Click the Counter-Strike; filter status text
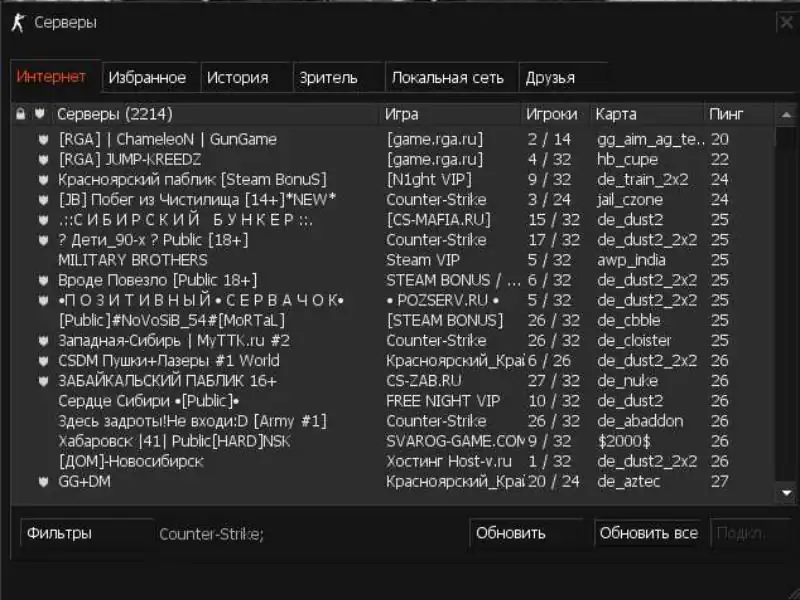Screen dimensions: 800x600 pyautogui.click(x=211, y=534)
